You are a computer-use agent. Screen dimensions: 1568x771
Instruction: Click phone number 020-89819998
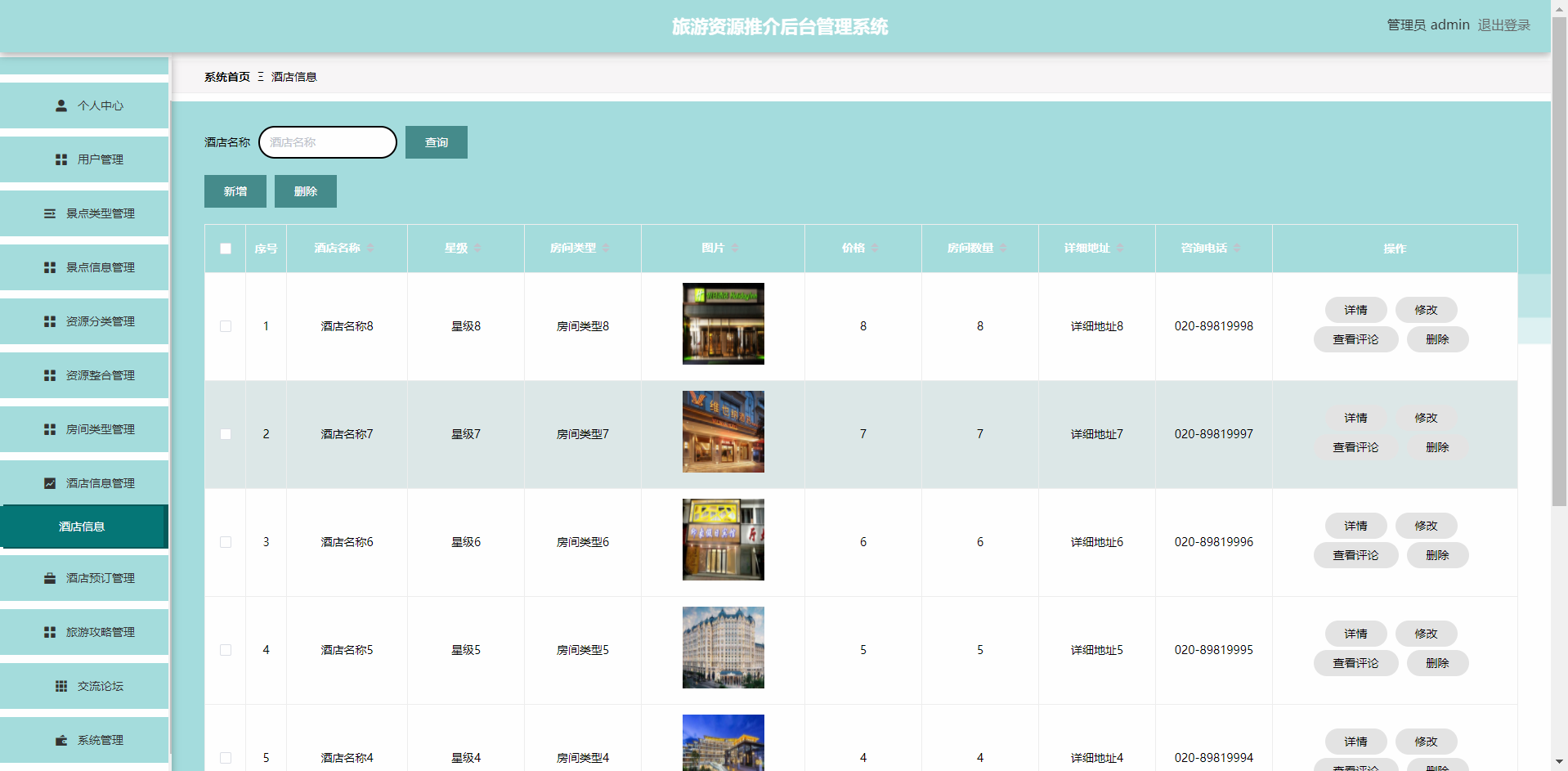coord(1214,326)
